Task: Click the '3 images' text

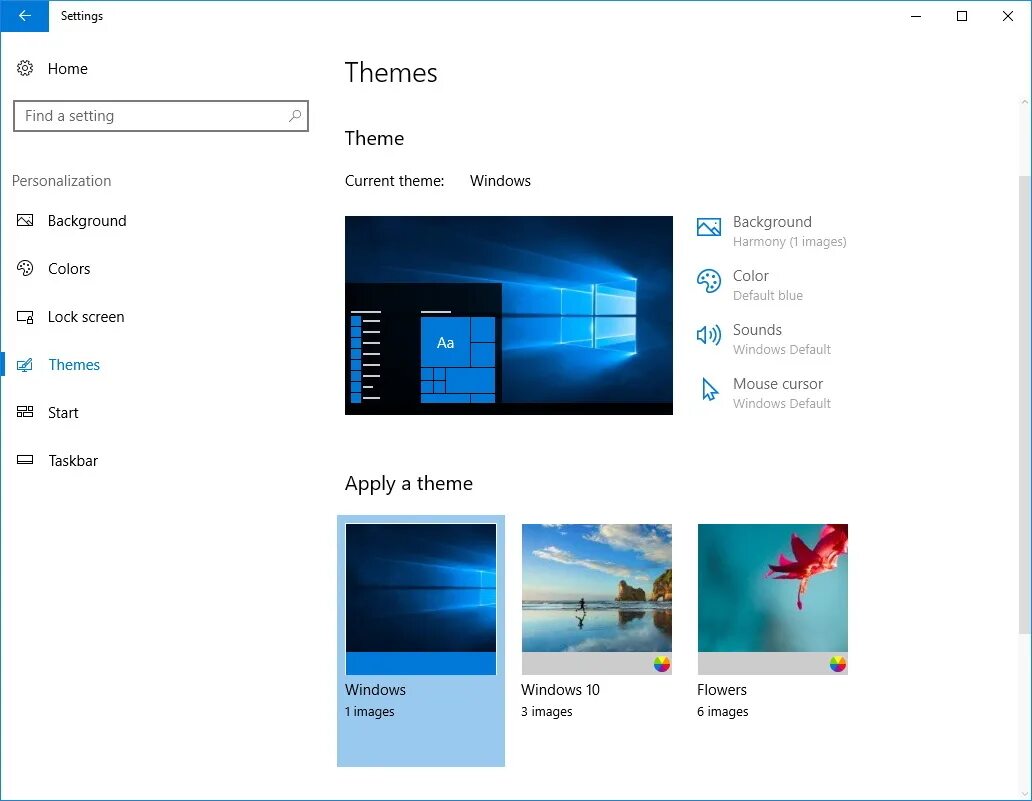Action: 547,711
